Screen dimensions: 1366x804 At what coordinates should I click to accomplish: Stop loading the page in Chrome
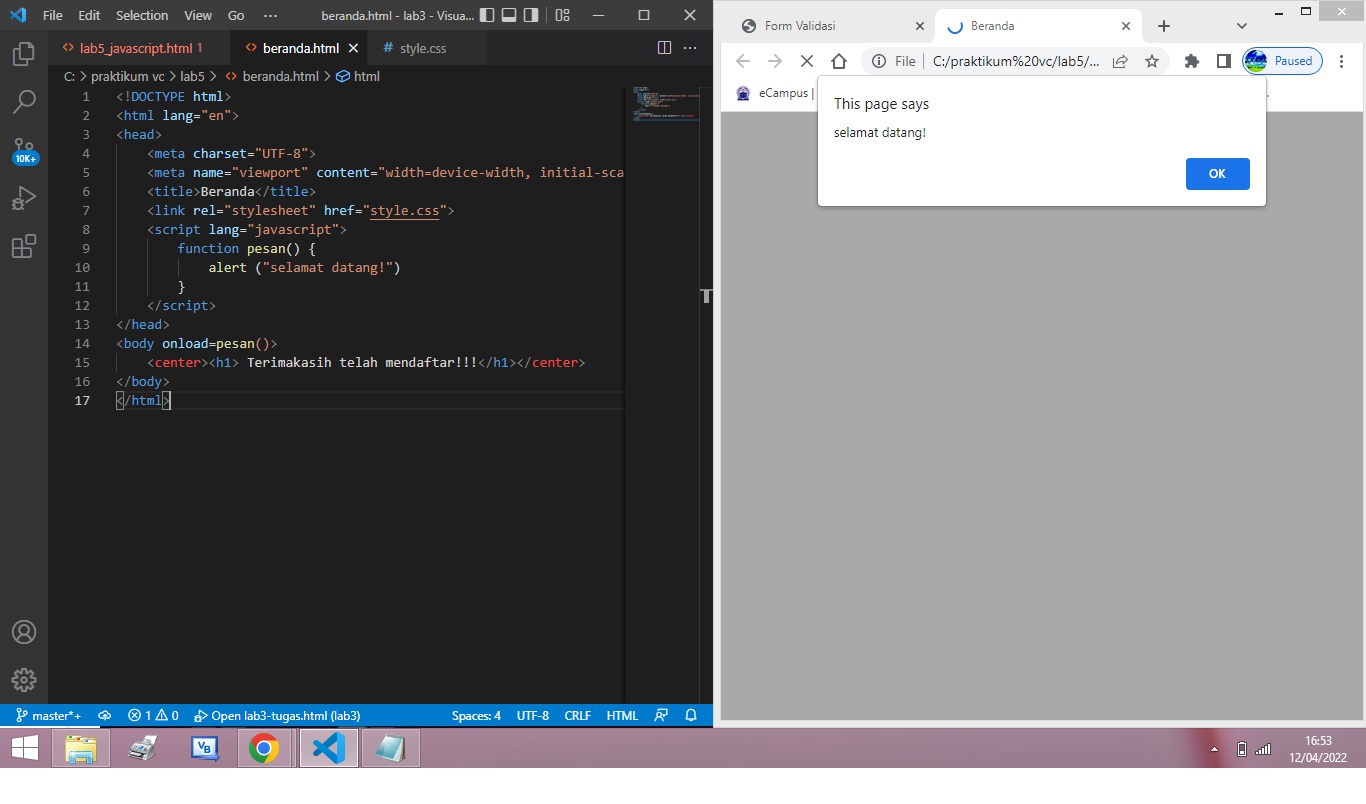(807, 61)
